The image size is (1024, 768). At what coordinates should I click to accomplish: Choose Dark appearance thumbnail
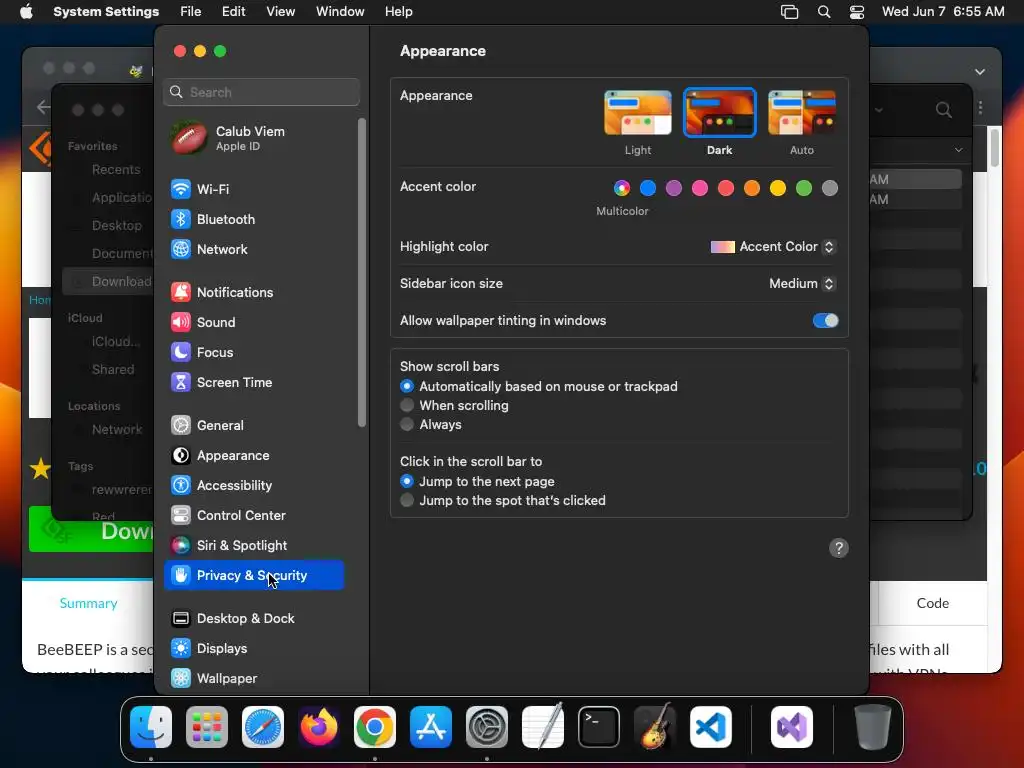[x=720, y=113]
